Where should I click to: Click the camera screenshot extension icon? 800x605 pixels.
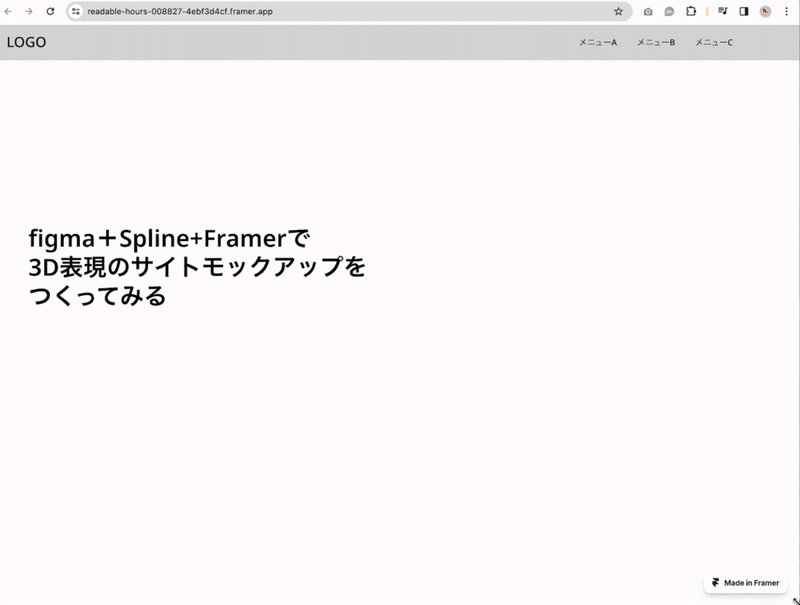(648, 11)
